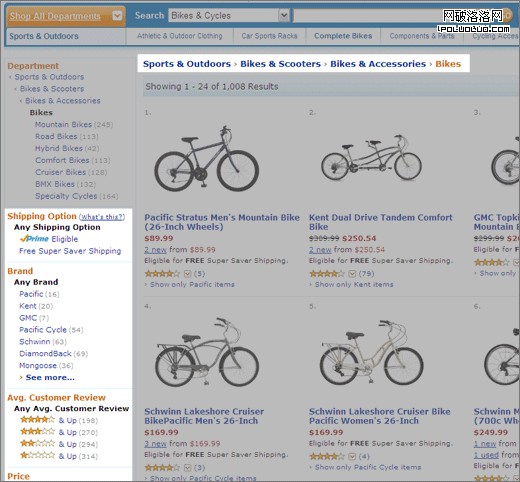Screen dimensions: 520x482
Task: Click Bikes & Accessories in the breadcrumb
Action: pos(378,64)
